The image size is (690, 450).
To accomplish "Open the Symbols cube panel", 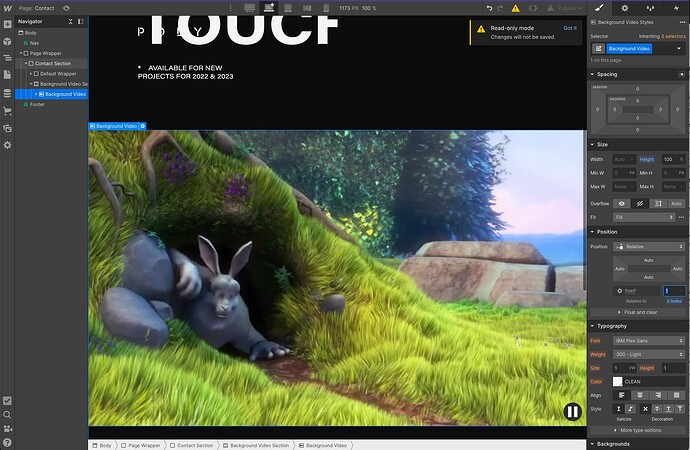I will (x=7, y=41).
